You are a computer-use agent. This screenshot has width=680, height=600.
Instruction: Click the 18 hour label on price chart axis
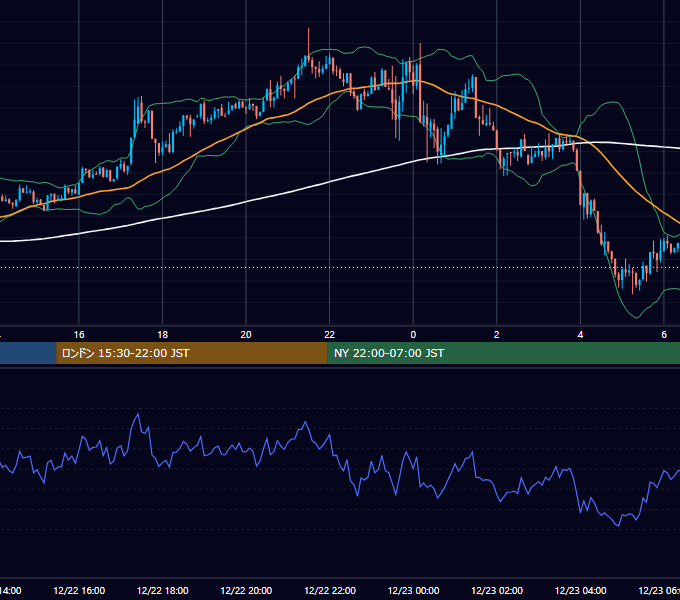coord(163,335)
